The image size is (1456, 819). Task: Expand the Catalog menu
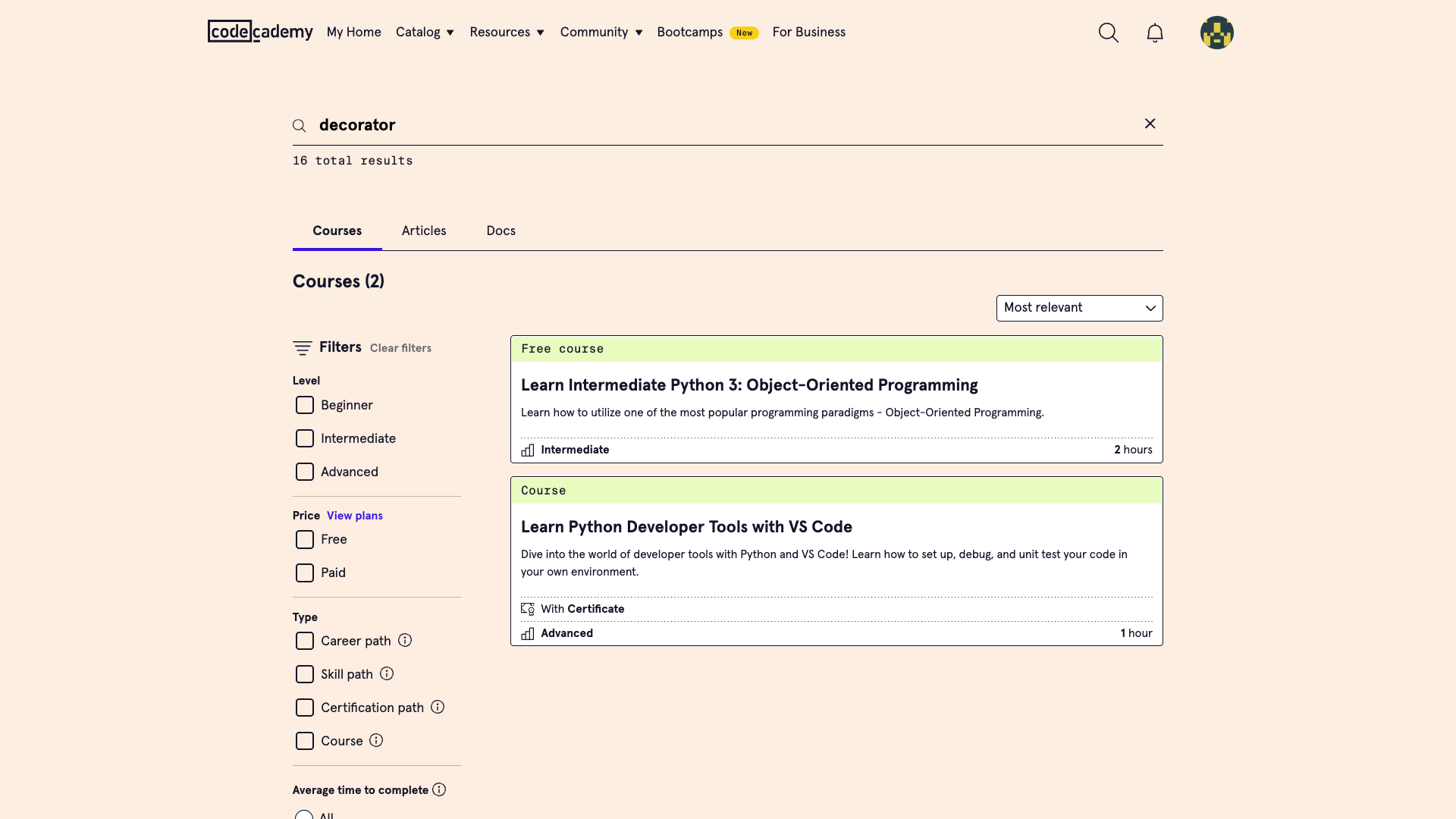click(425, 32)
